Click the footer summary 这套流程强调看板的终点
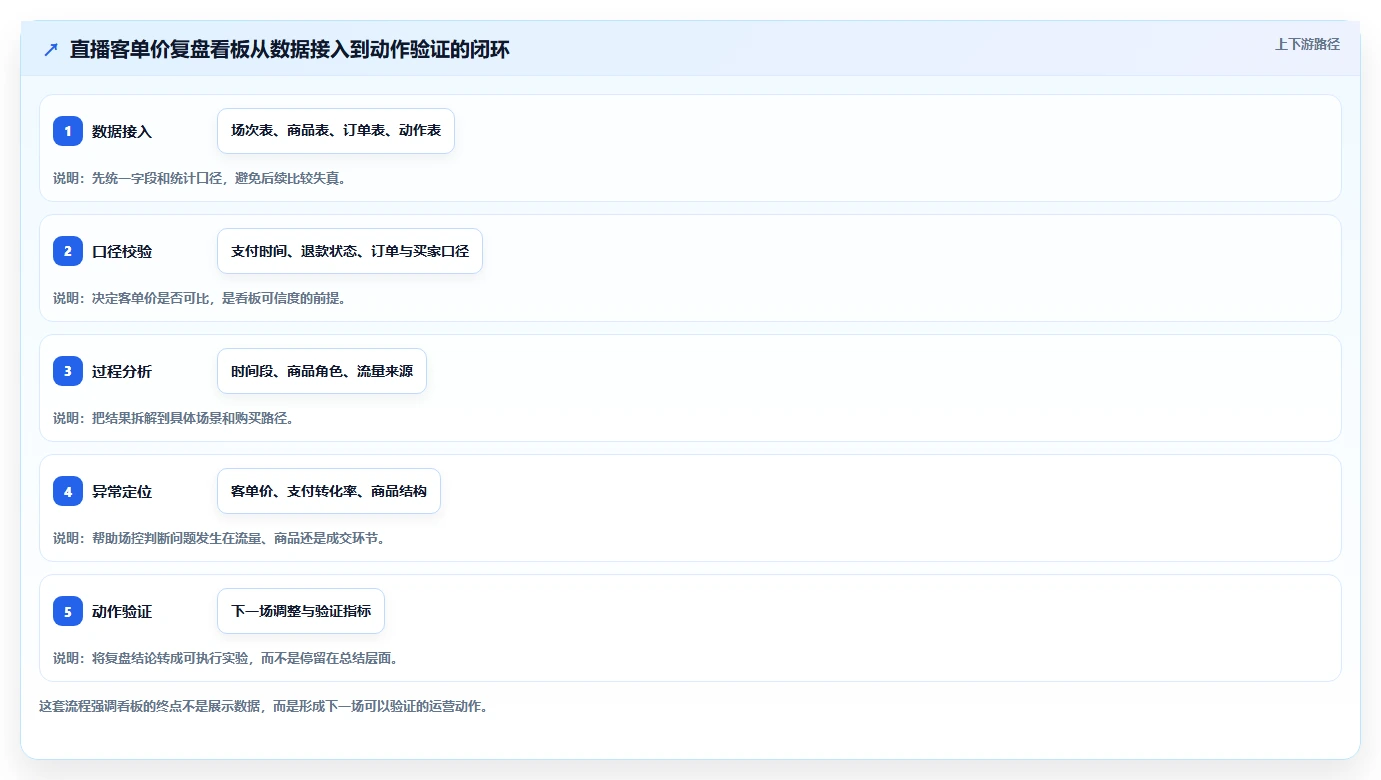Viewport: 1381px width, 780px height. click(x=263, y=706)
